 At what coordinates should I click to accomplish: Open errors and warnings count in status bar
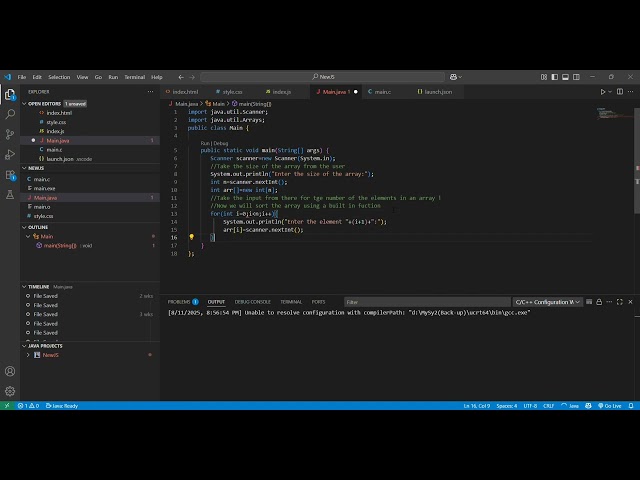coord(28,406)
